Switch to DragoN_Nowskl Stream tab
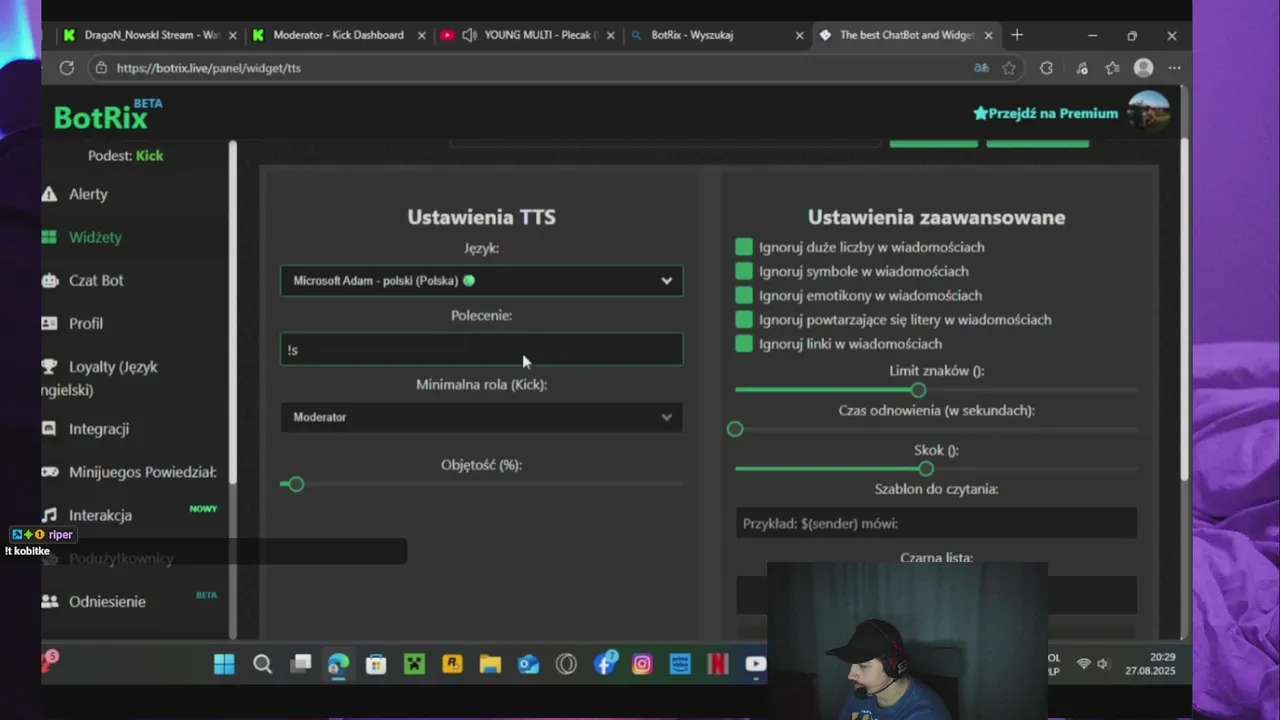 click(150, 35)
